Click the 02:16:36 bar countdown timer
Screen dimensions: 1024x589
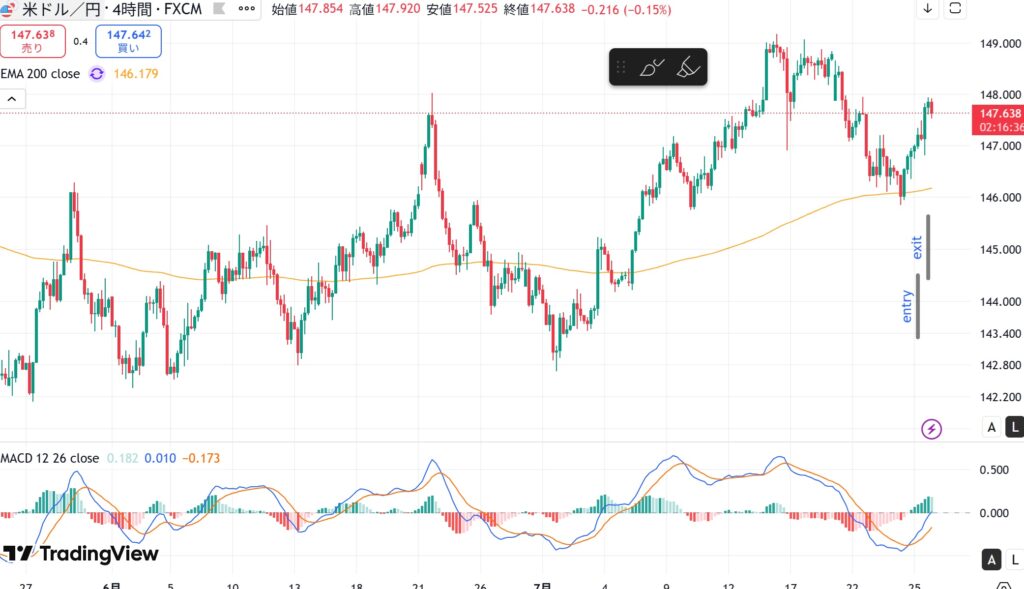(1001, 127)
